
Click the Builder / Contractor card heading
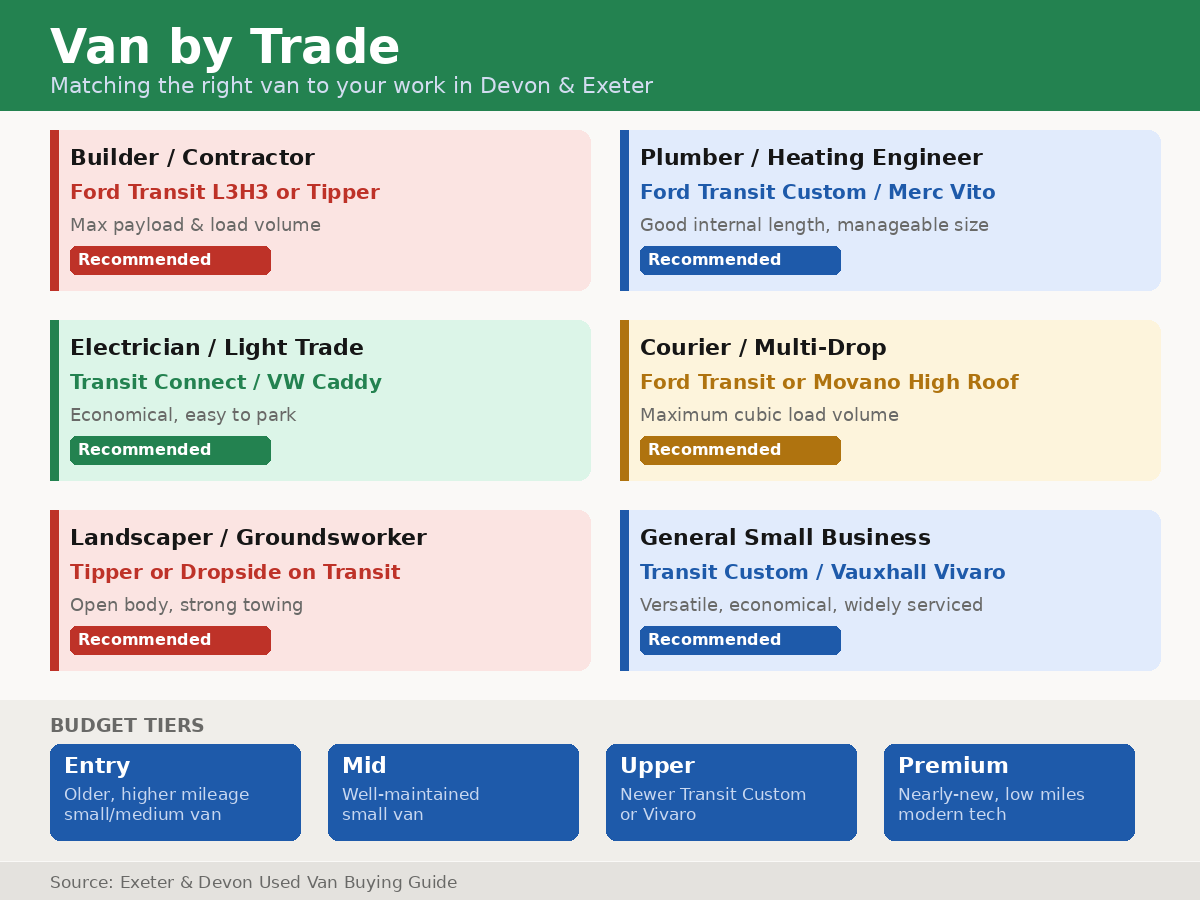point(192,158)
